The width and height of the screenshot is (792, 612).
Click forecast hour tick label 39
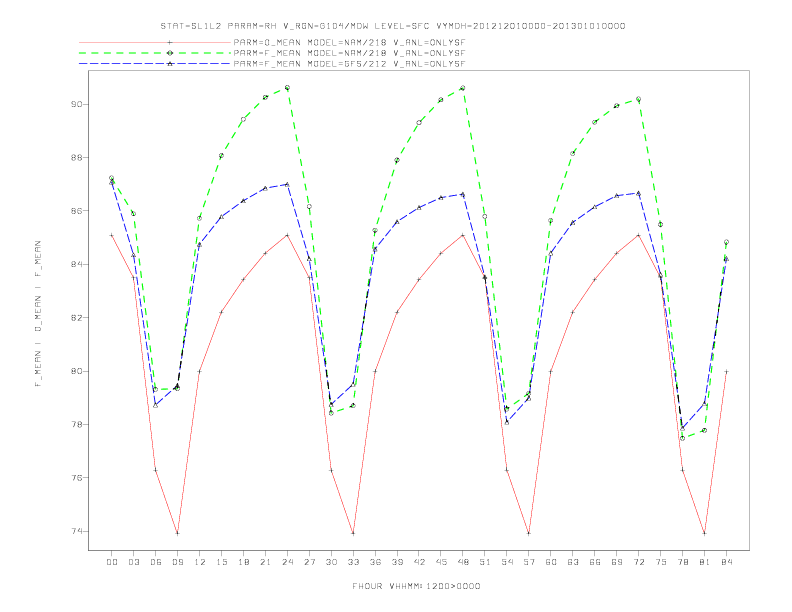coord(397,562)
